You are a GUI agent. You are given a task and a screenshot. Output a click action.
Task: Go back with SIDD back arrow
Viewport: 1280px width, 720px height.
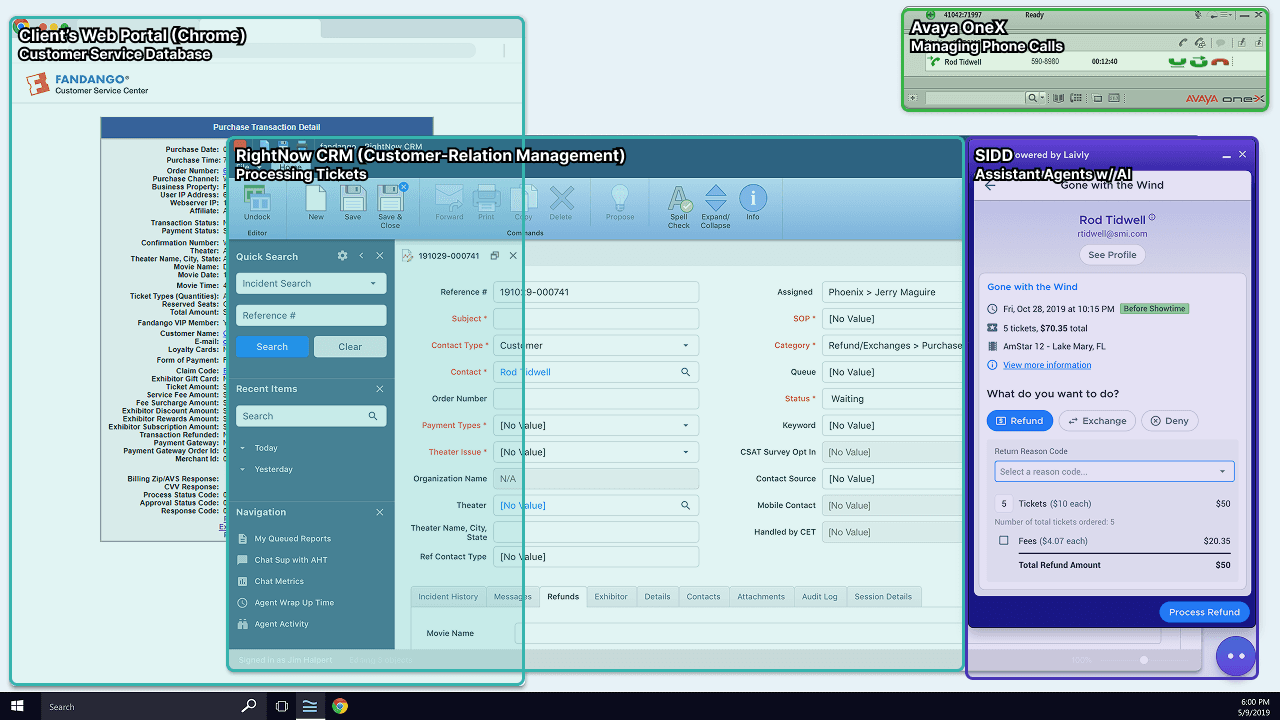point(990,185)
